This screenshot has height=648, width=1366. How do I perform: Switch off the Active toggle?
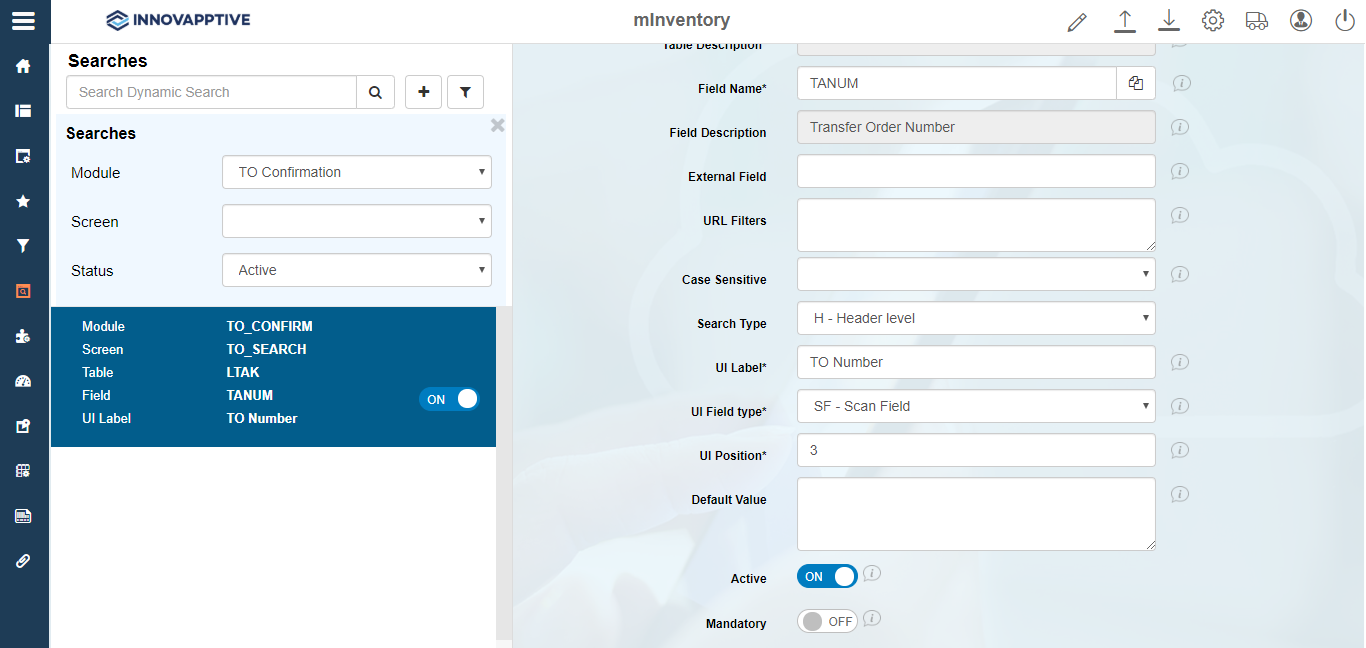[x=827, y=577]
